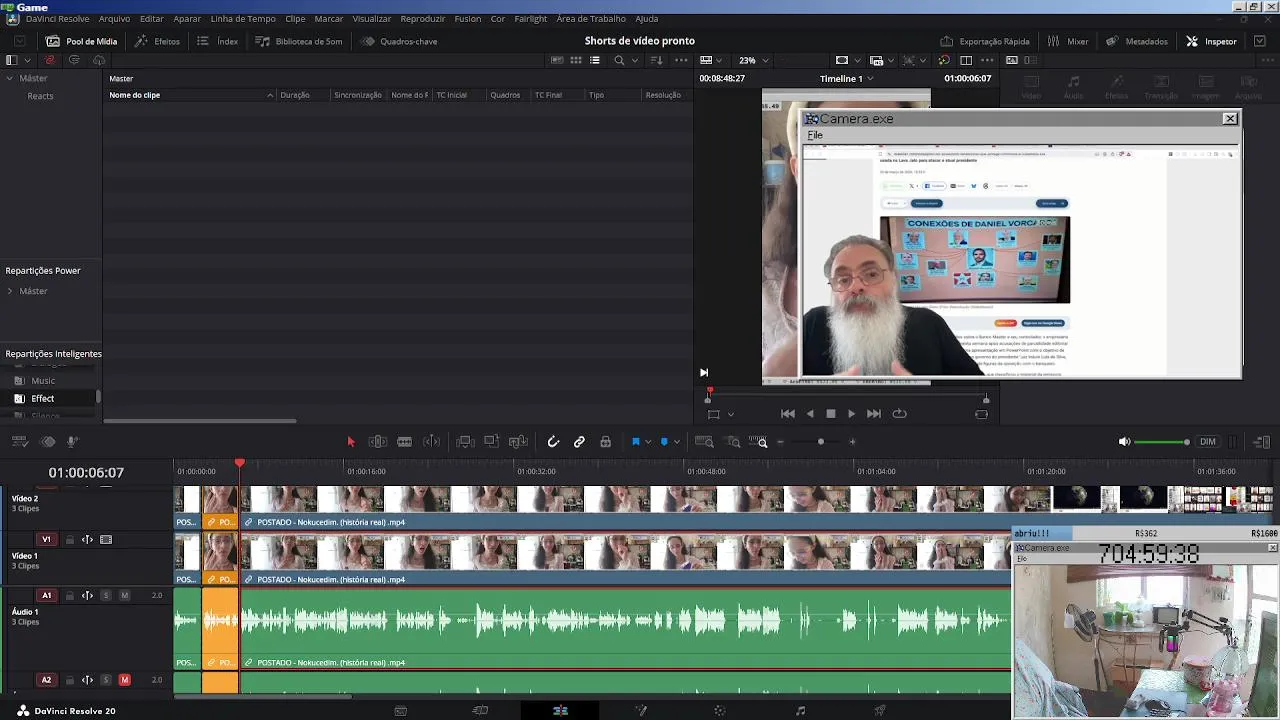Viewport: 1280px width, 720px height.
Task: Click the insert clip icon
Action: 464,442
